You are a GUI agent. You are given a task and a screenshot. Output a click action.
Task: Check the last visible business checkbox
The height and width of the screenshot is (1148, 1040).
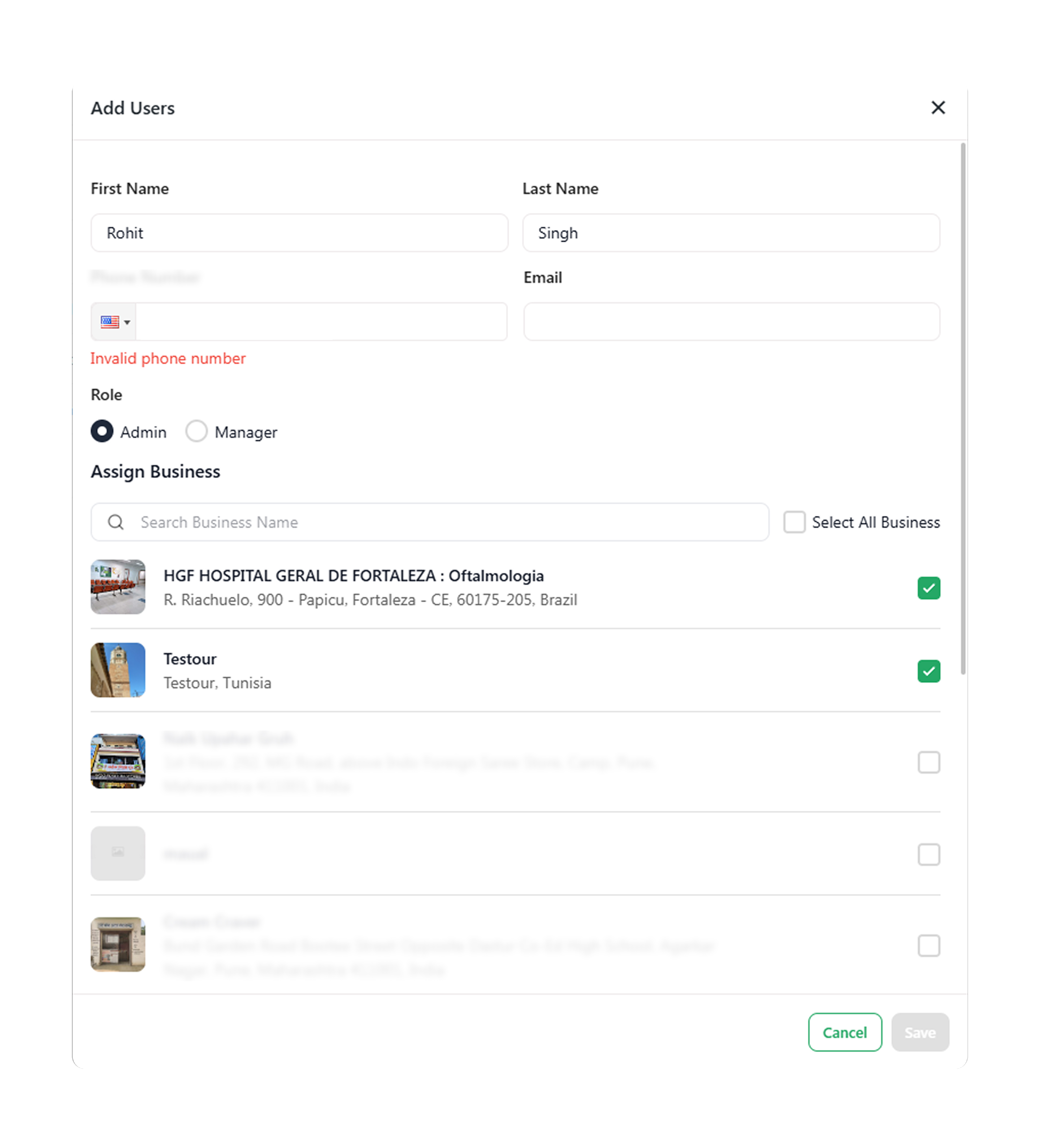[928, 945]
